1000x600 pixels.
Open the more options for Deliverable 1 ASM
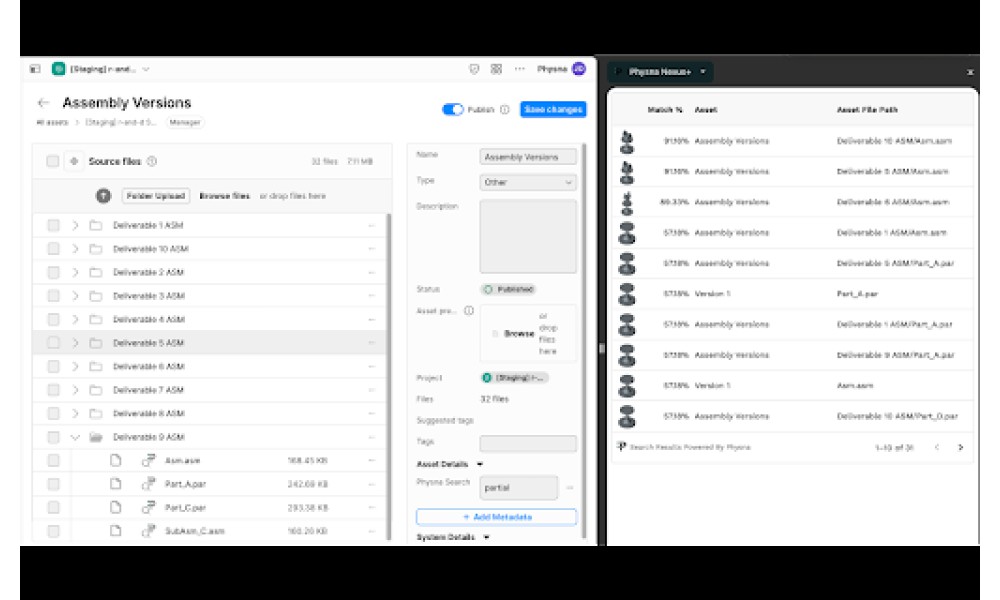click(x=371, y=225)
